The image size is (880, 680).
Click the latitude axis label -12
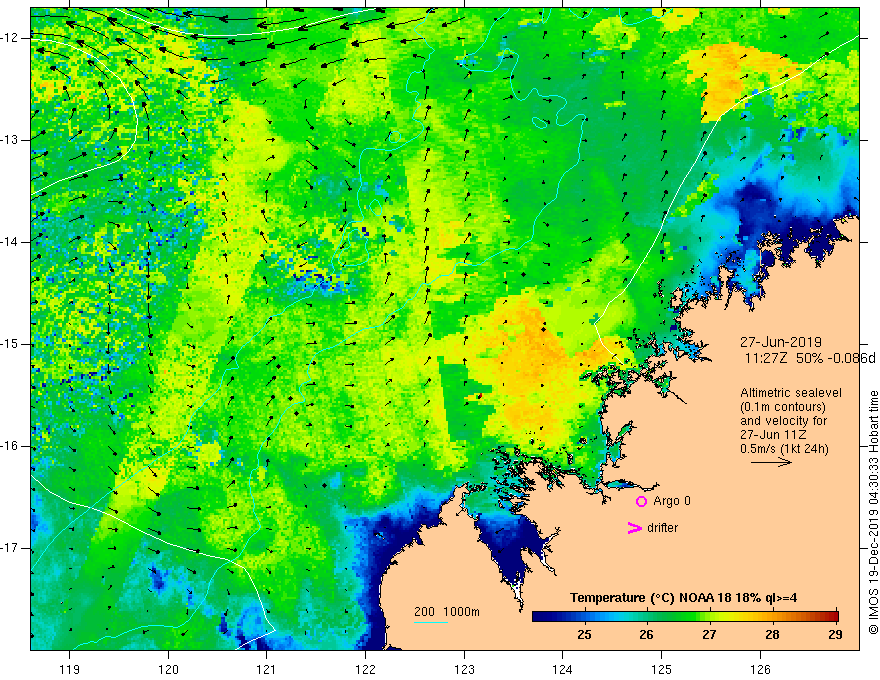pos(11,38)
